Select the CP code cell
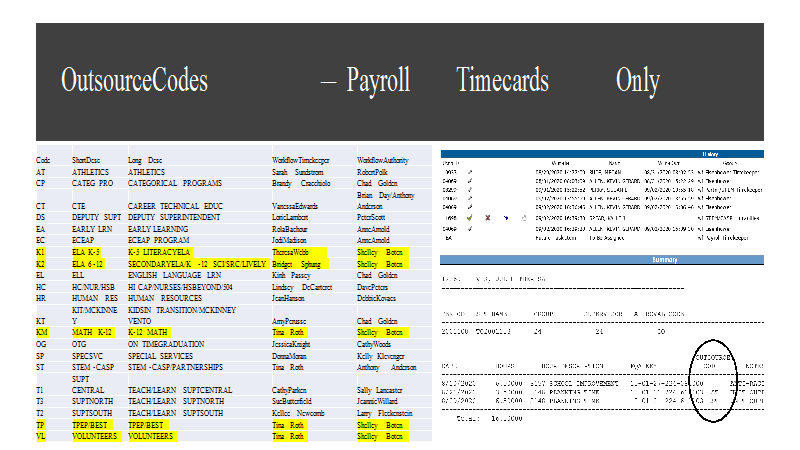Screen dimensions: 800x450 pyautogui.click(x=41, y=183)
